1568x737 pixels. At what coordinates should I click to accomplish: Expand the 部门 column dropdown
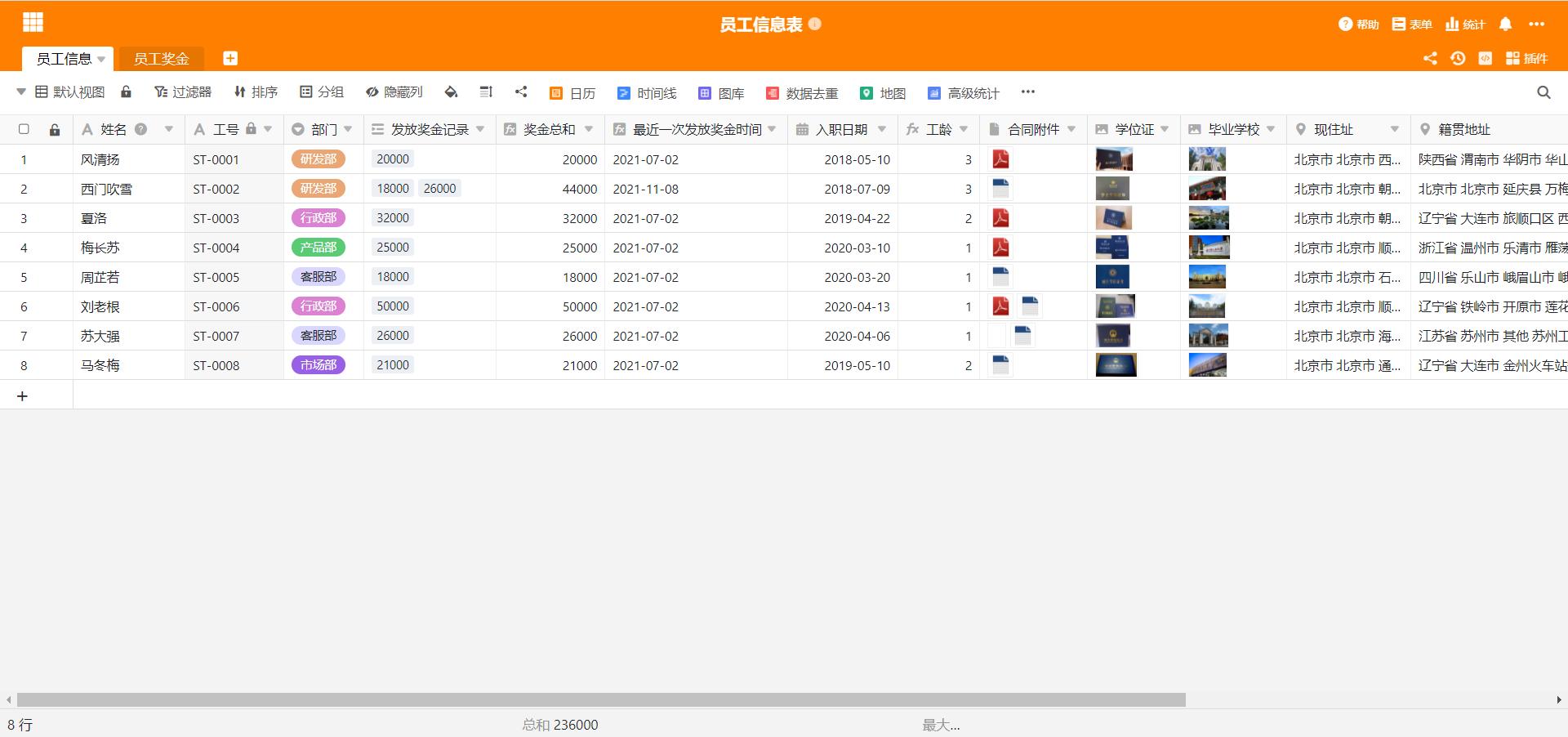pyautogui.click(x=349, y=129)
